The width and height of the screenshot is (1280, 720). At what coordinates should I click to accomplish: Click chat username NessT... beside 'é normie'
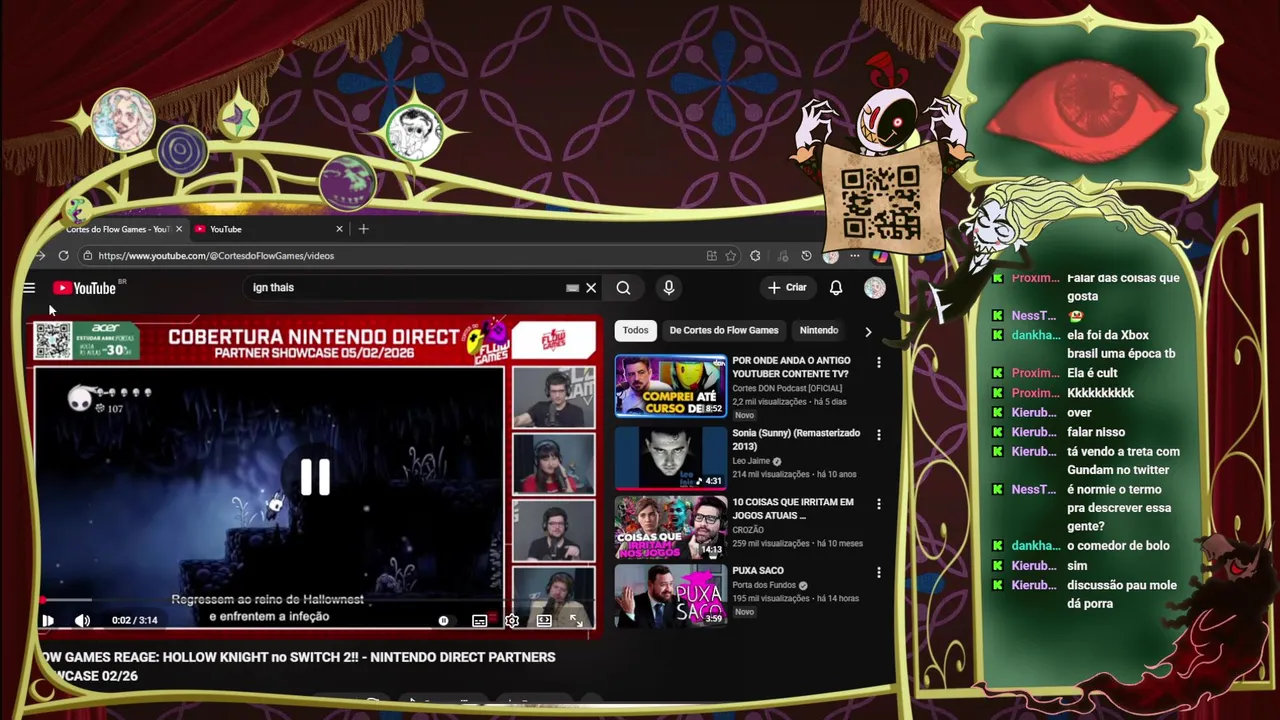tap(1033, 490)
